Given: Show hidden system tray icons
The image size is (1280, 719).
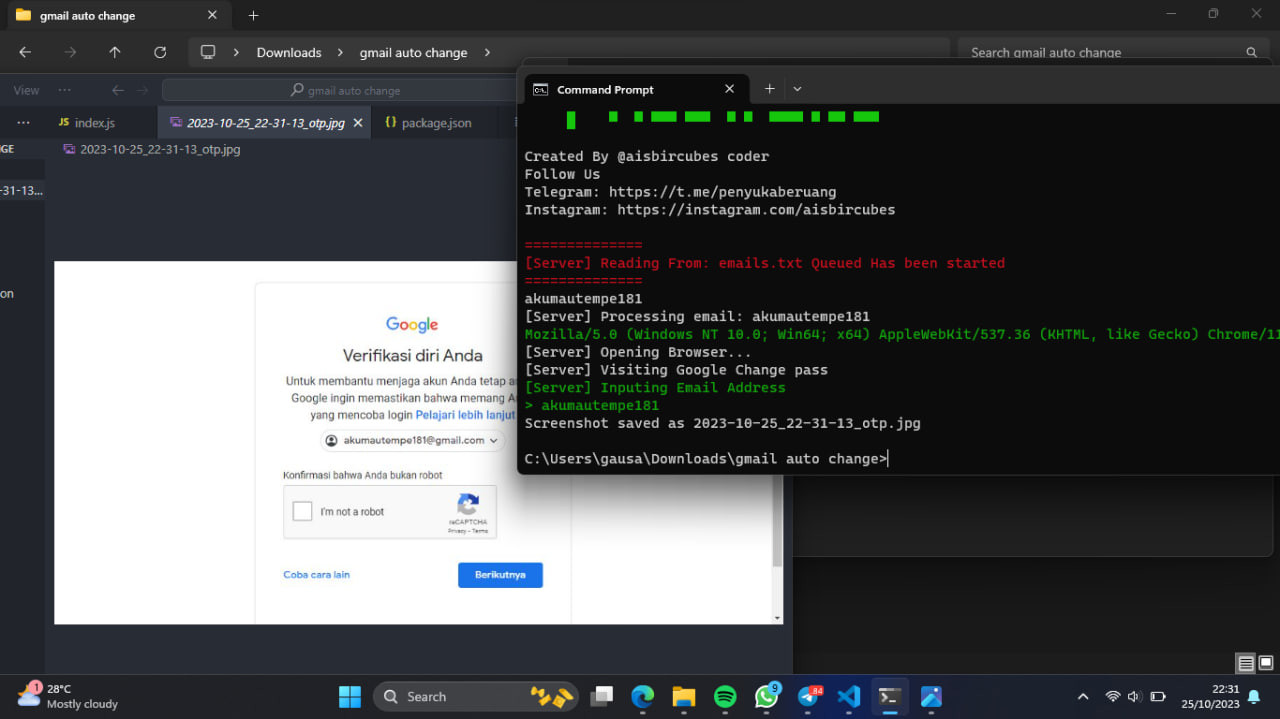Looking at the screenshot, I should click(x=1083, y=696).
